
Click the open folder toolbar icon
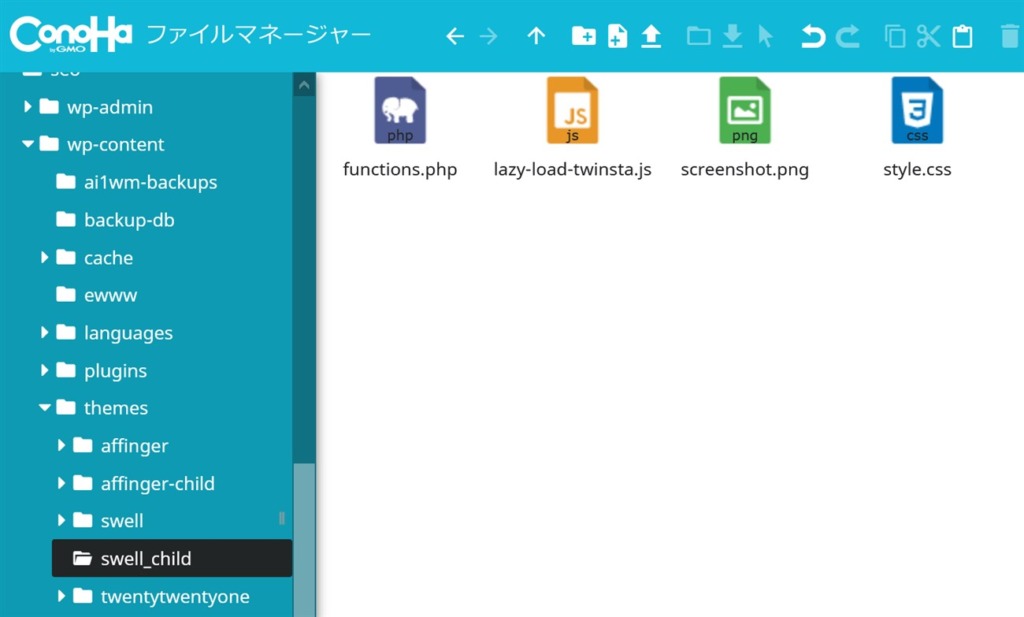[x=698, y=36]
